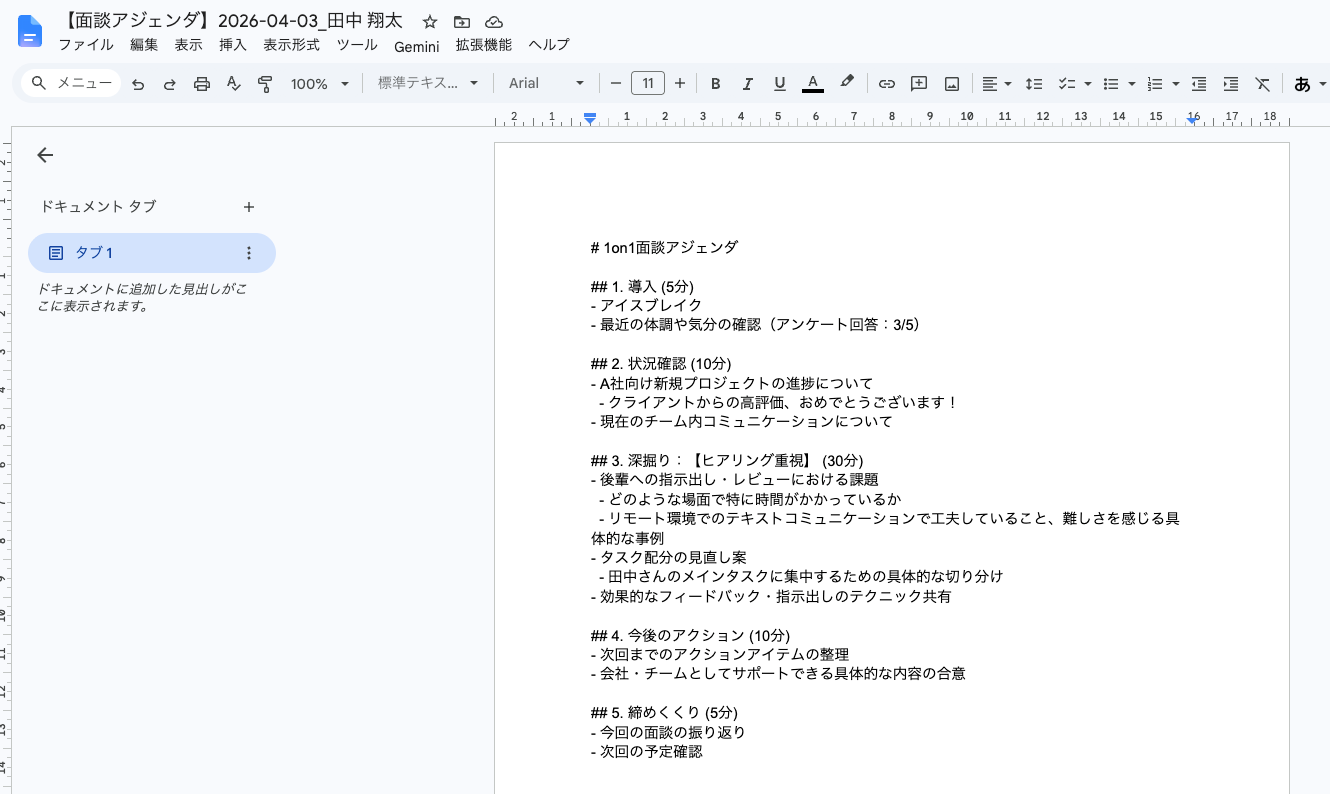Choose highlight color

(x=847, y=84)
